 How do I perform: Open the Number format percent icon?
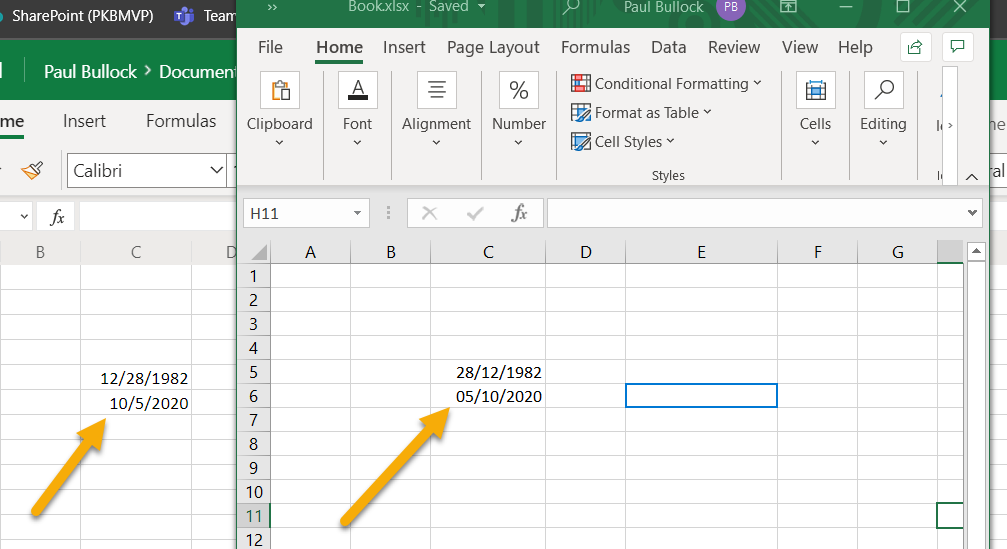[518, 91]
